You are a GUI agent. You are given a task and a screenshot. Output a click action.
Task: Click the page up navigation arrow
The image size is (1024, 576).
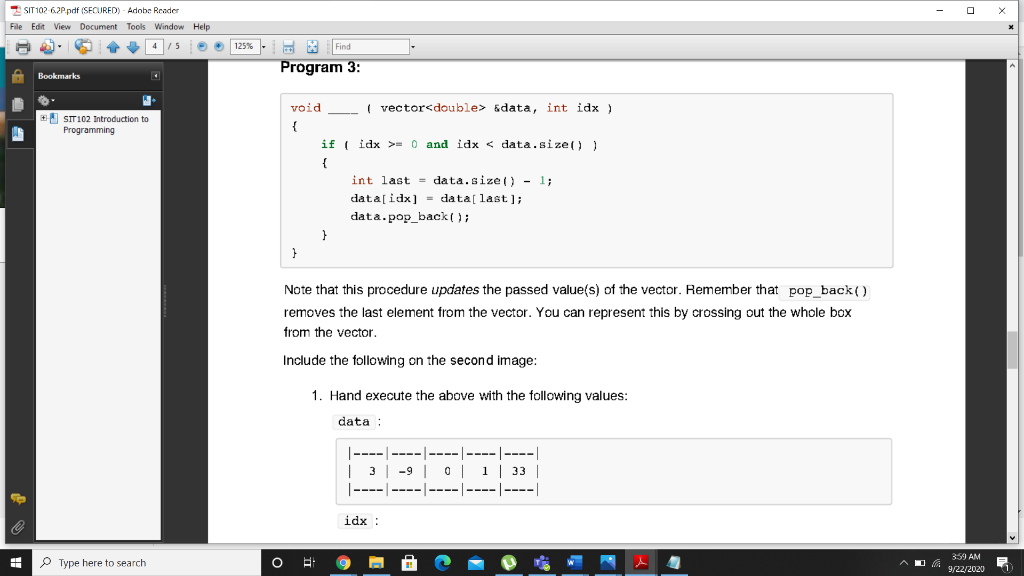coord(113,46)
